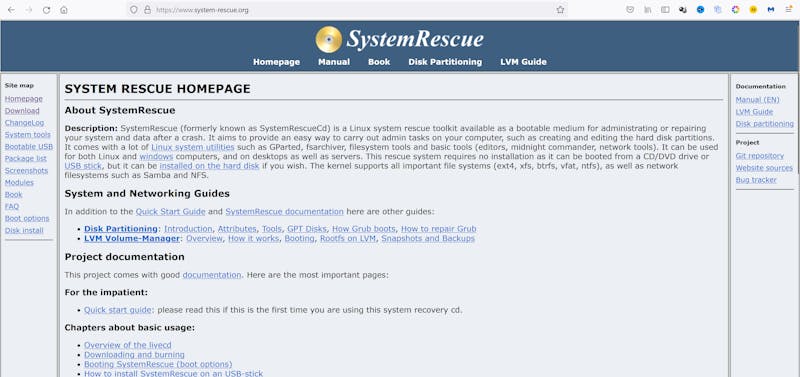This screenshot has width=800, height=377.
Task: Open the bold Disk Partitioning guide link
Action: 121,229
